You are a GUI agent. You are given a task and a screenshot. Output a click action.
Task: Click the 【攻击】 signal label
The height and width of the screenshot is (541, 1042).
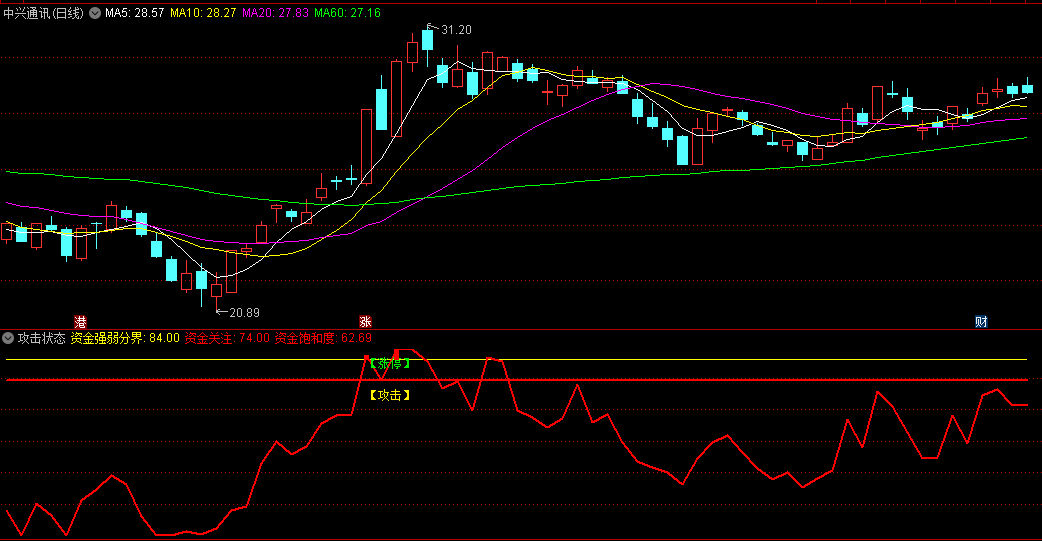coord(389,395)
